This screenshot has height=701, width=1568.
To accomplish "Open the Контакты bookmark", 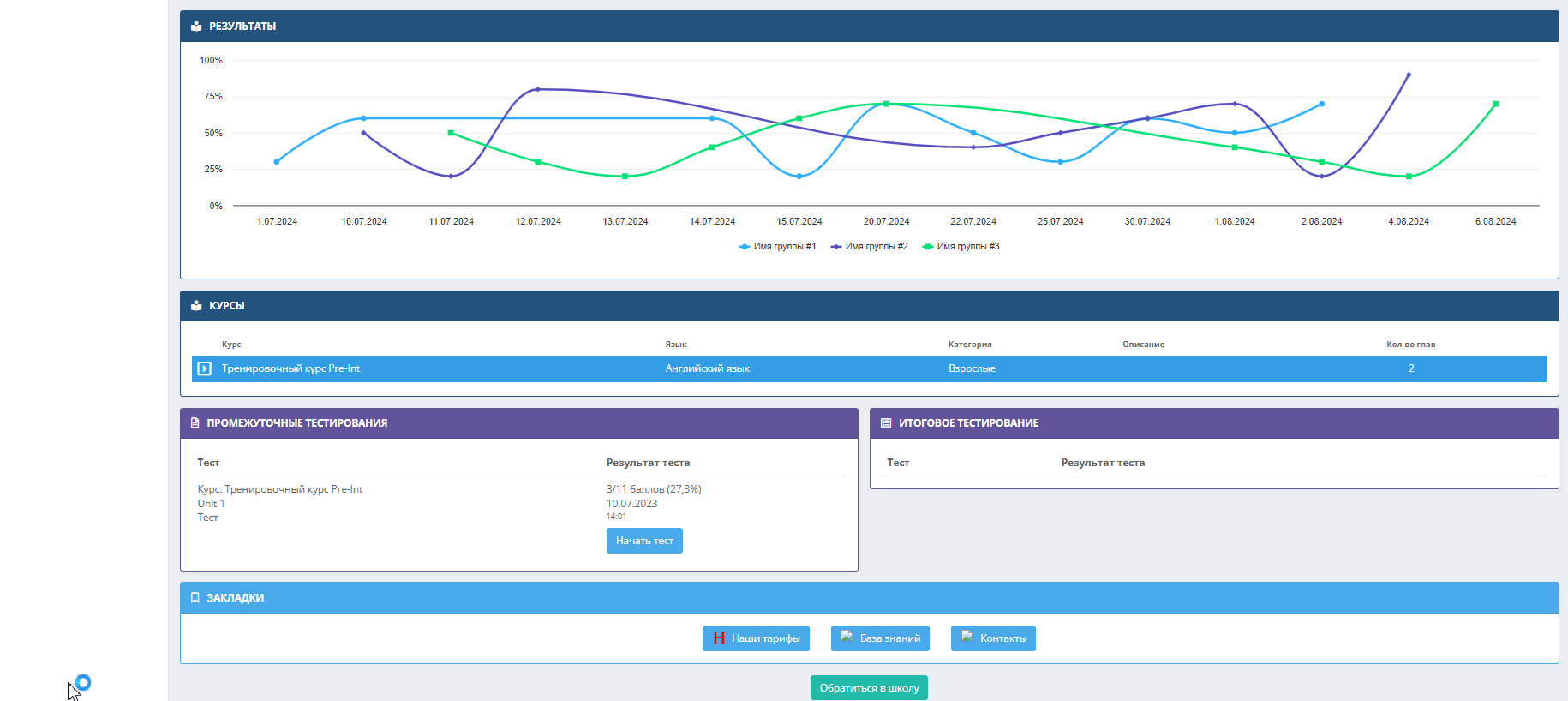I will 993,638.
